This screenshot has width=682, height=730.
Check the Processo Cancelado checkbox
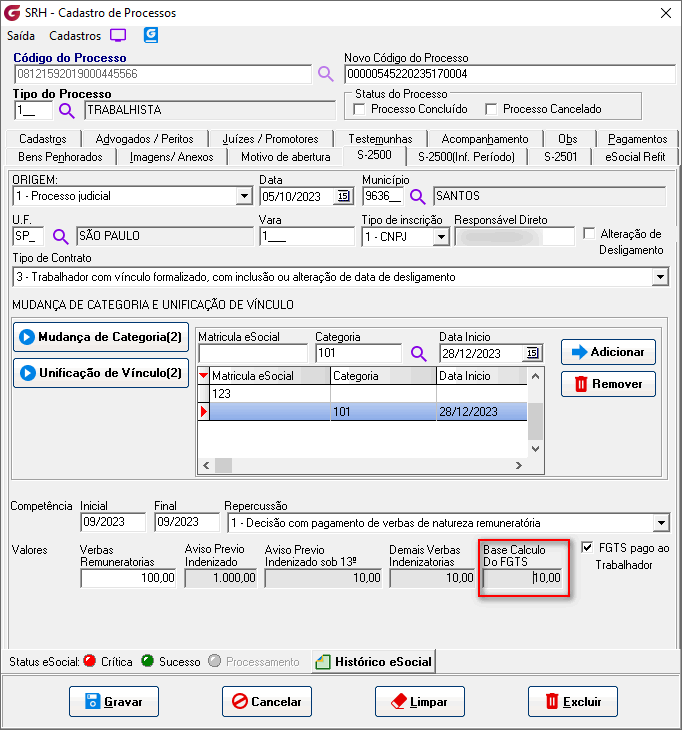point(491,109)
